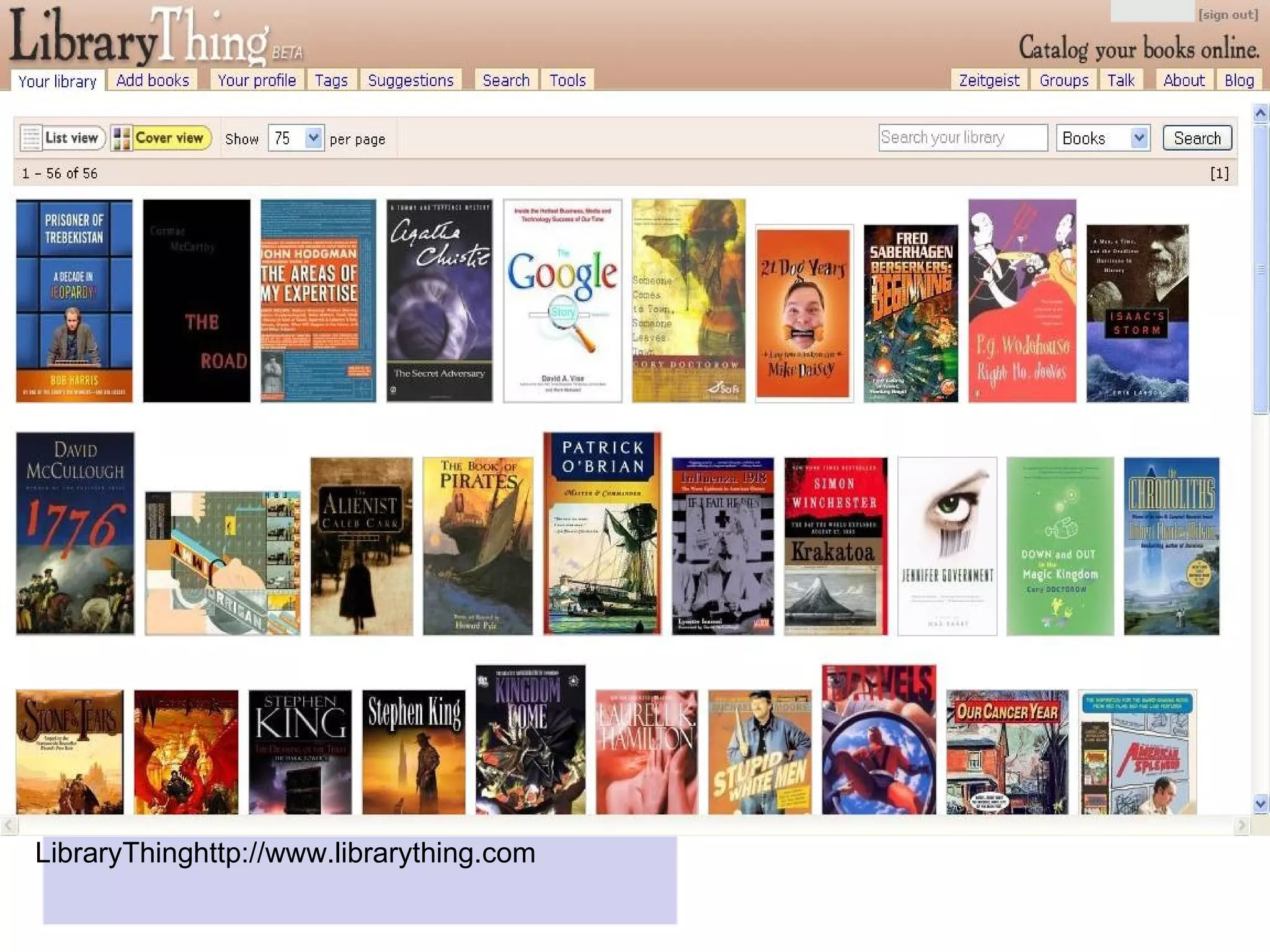Open Laurell K. Hamilton book cover
Viewport: 1270px width, 952px height.
[x=647, y=752]
